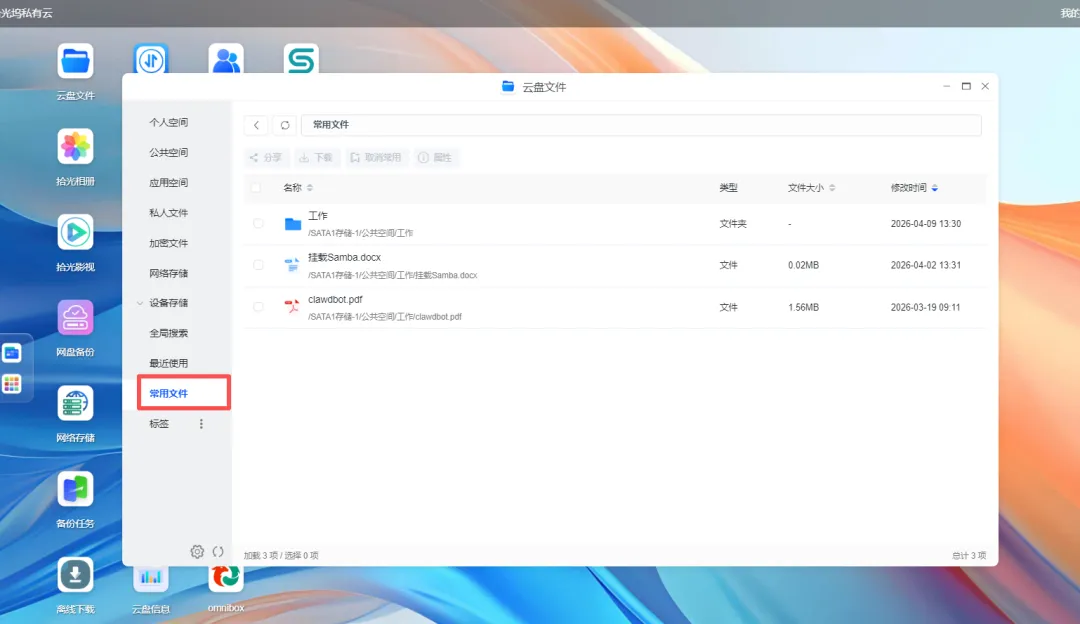Viewport: 1080px width, 624px height.
Task: Select 个人空间 in the sidebar
Action: 169,122
